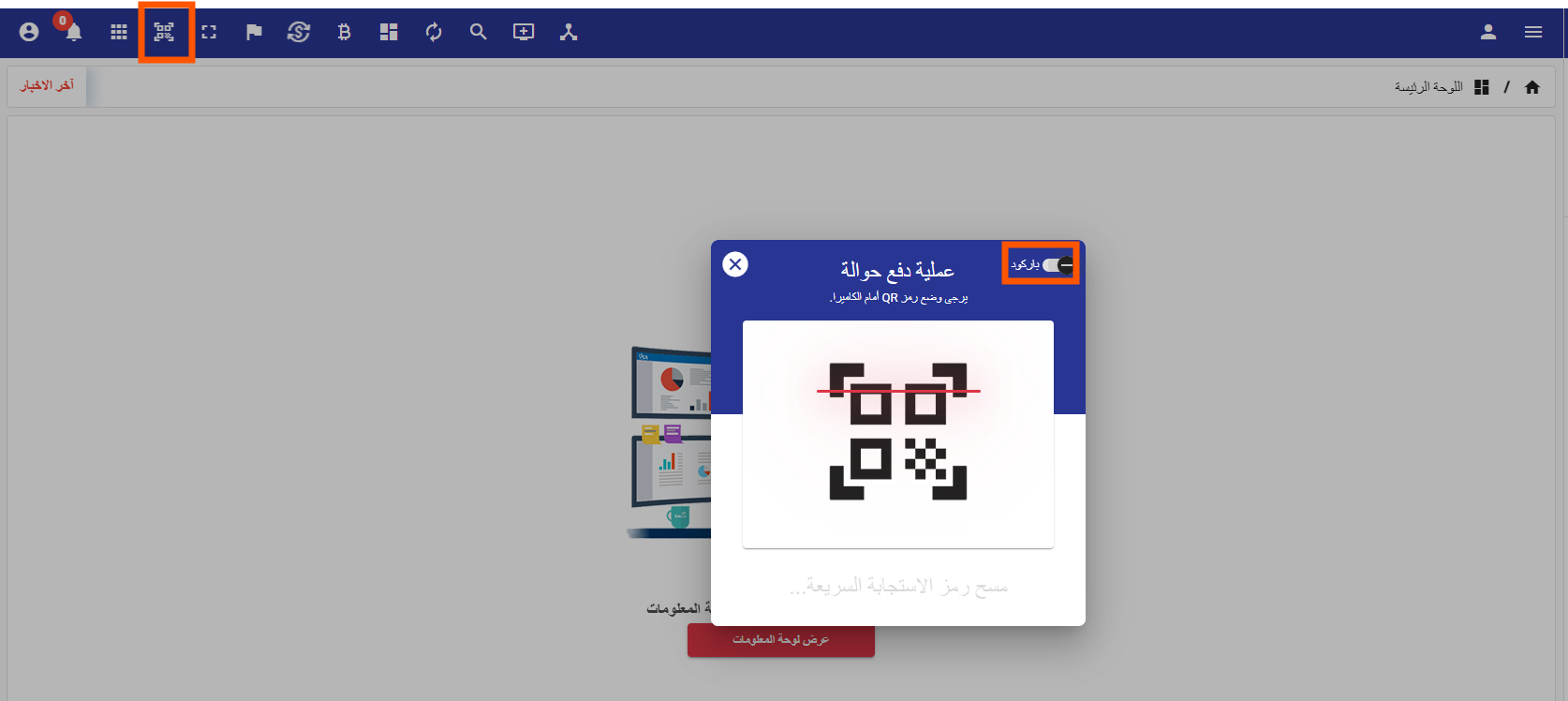Click the home breadcrumb icon

[1532, 87]
